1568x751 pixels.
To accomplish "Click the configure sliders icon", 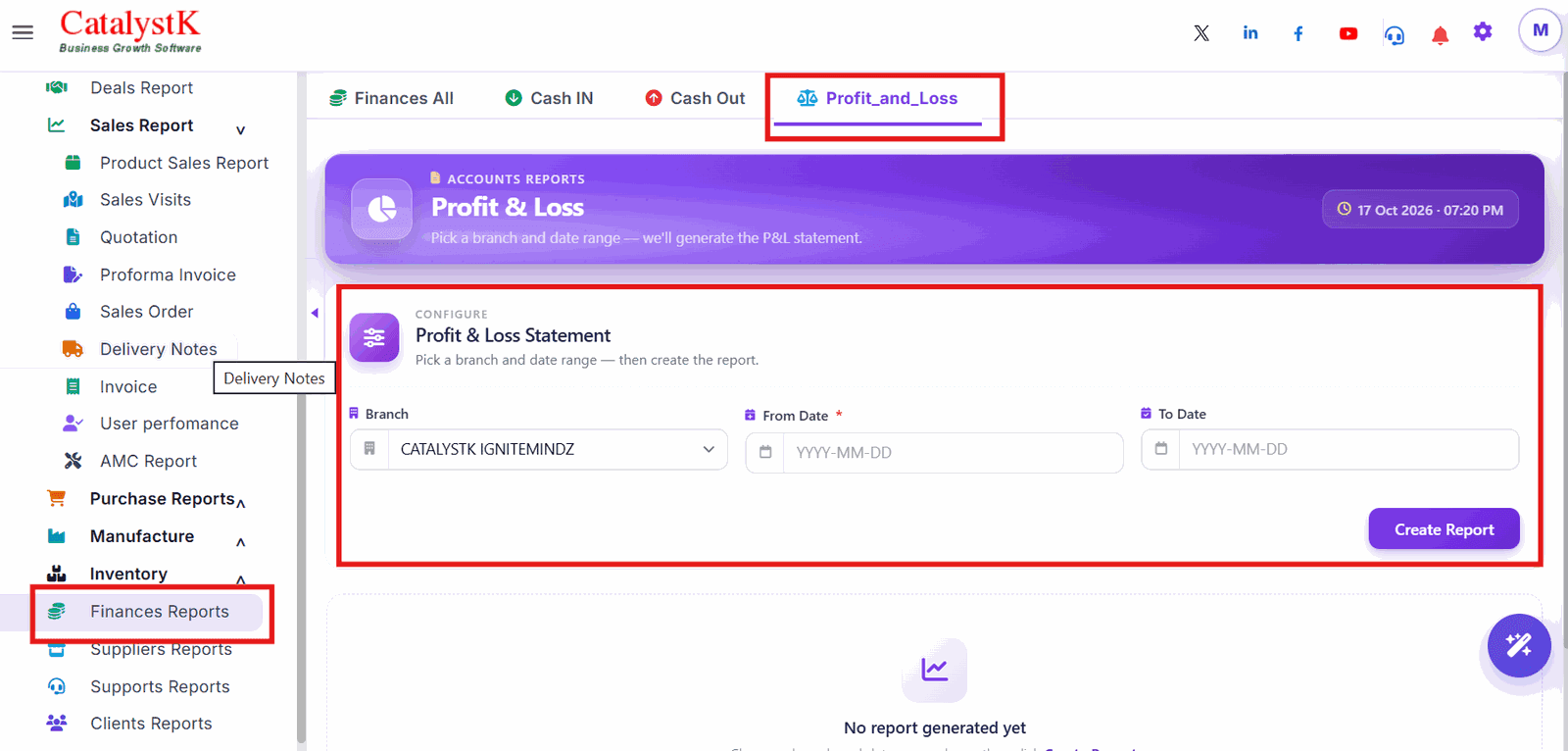I will [374, 338].
